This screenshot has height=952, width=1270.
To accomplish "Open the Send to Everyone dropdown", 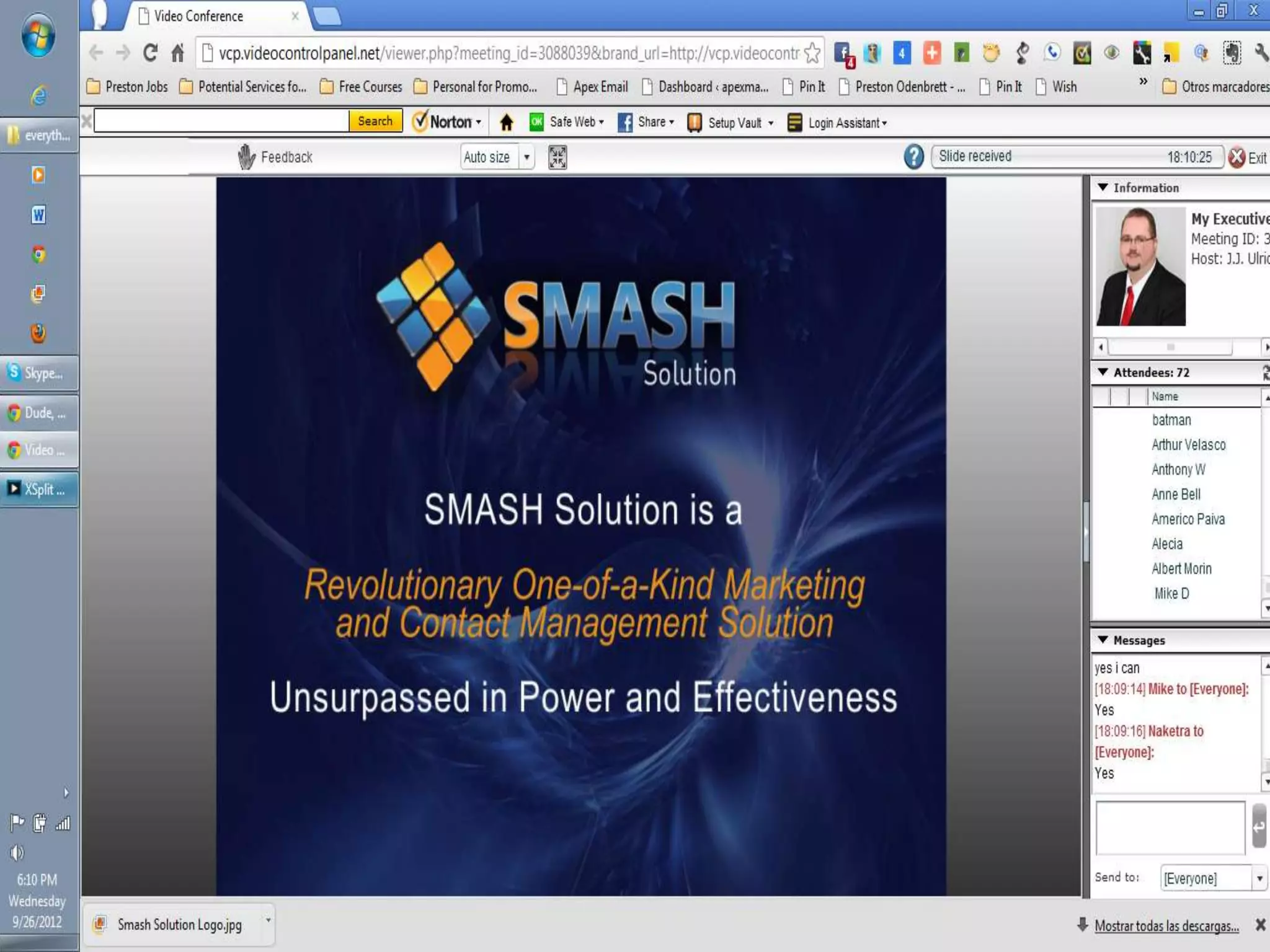I will click(x=1259, y=878).
